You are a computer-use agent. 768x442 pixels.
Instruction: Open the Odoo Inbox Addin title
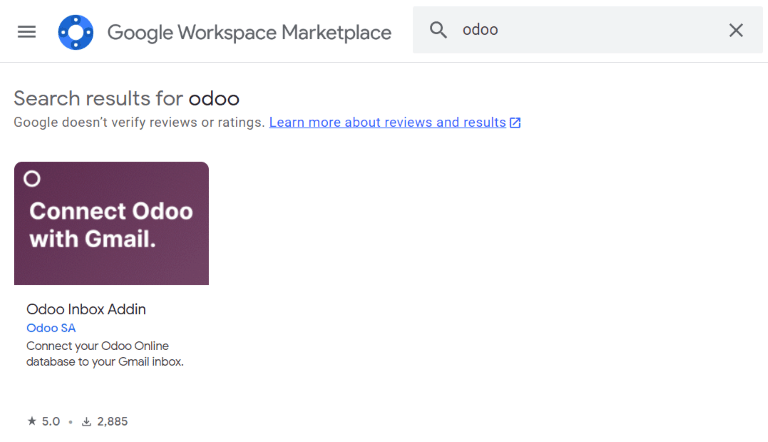[x=86, y=309]
